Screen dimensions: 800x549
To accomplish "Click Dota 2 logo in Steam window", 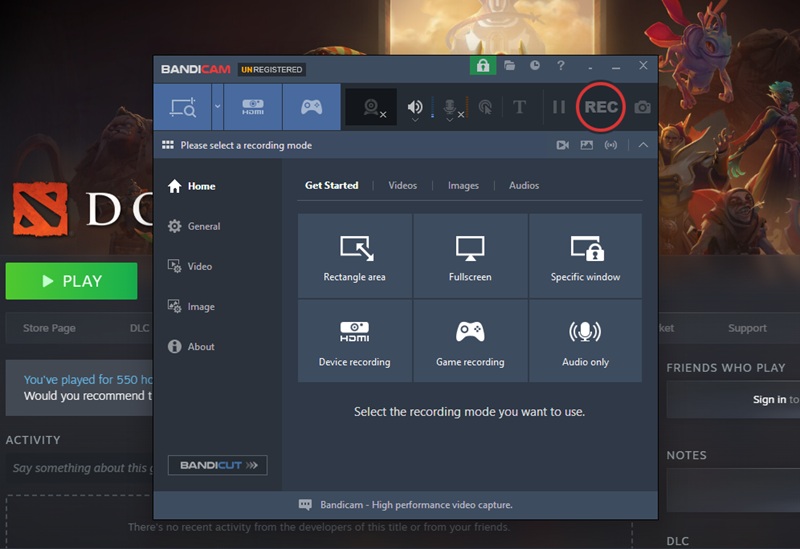I will point(40,209).
